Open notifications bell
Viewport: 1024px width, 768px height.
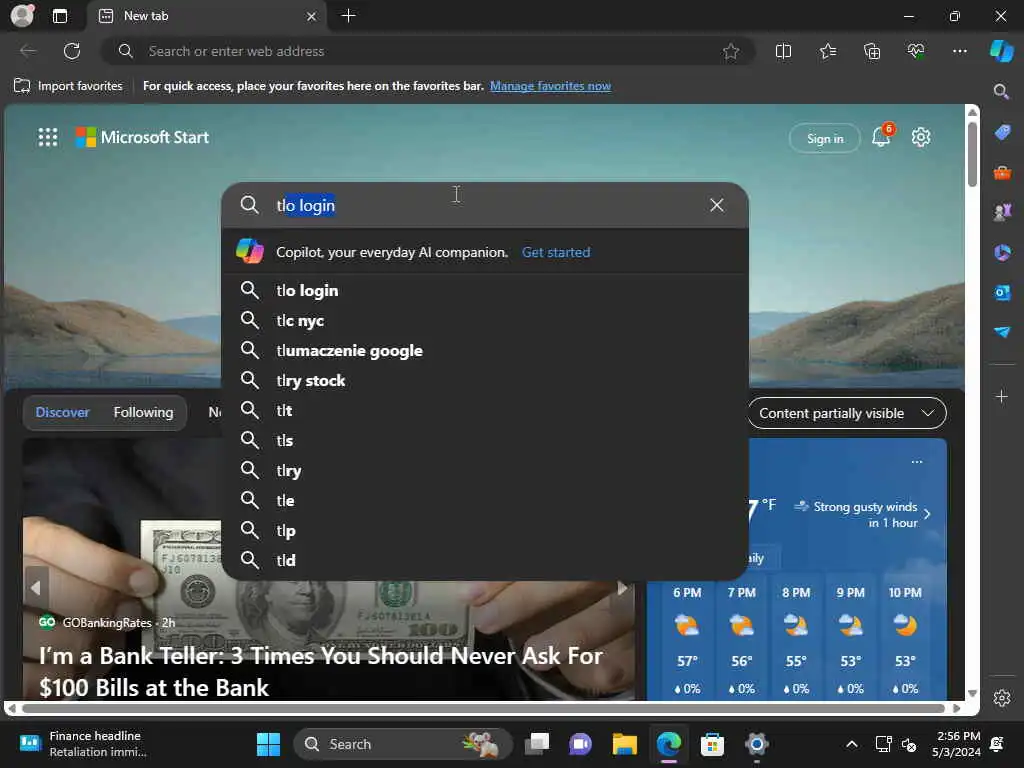pyautogui.click(x=881, y=137)
